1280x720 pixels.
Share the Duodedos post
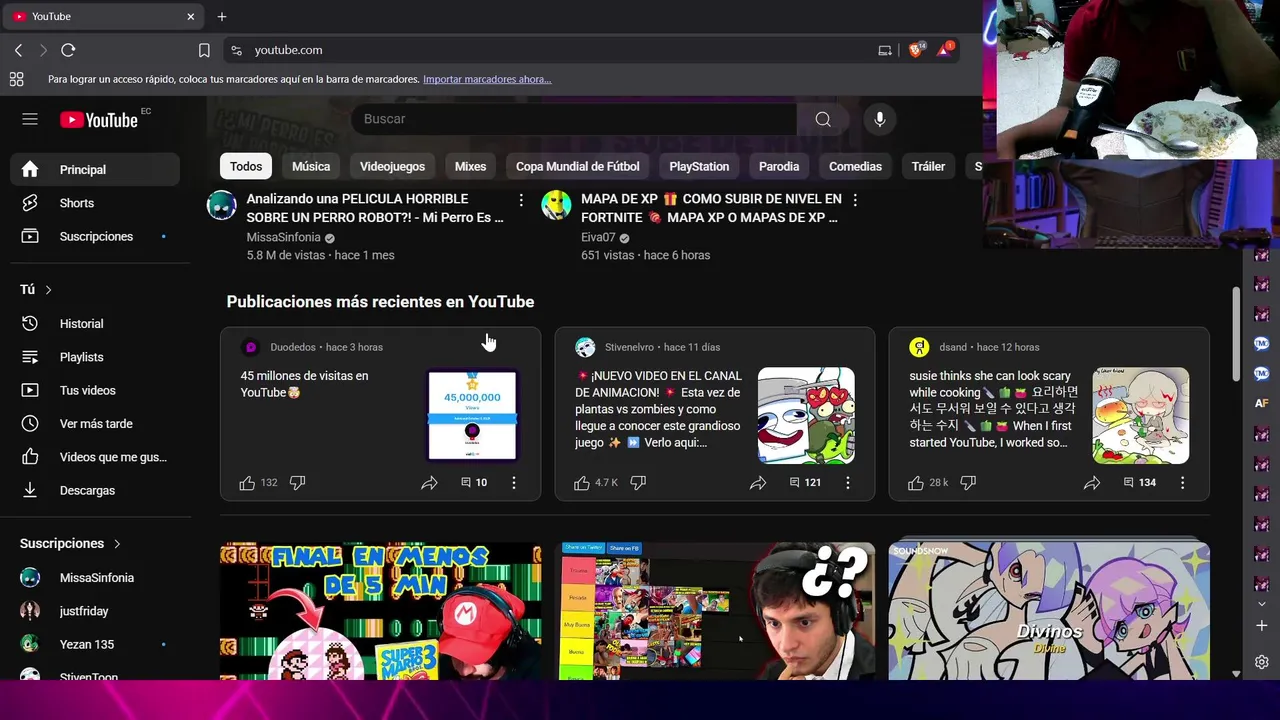[x=429, y=482]
